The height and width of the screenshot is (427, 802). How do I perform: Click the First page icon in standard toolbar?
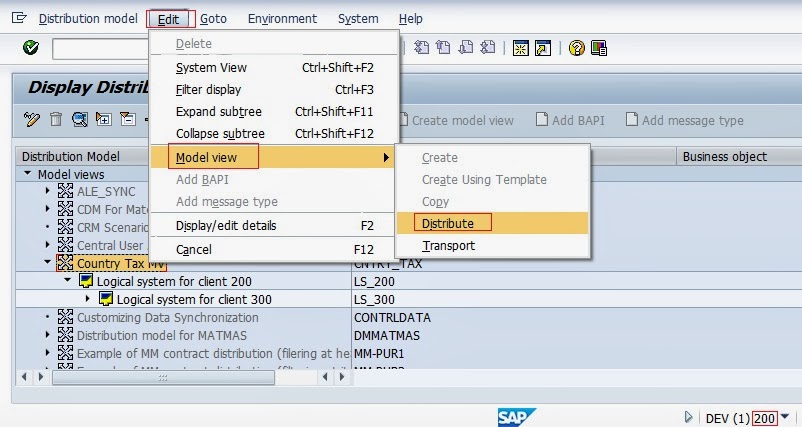[421, 48]
